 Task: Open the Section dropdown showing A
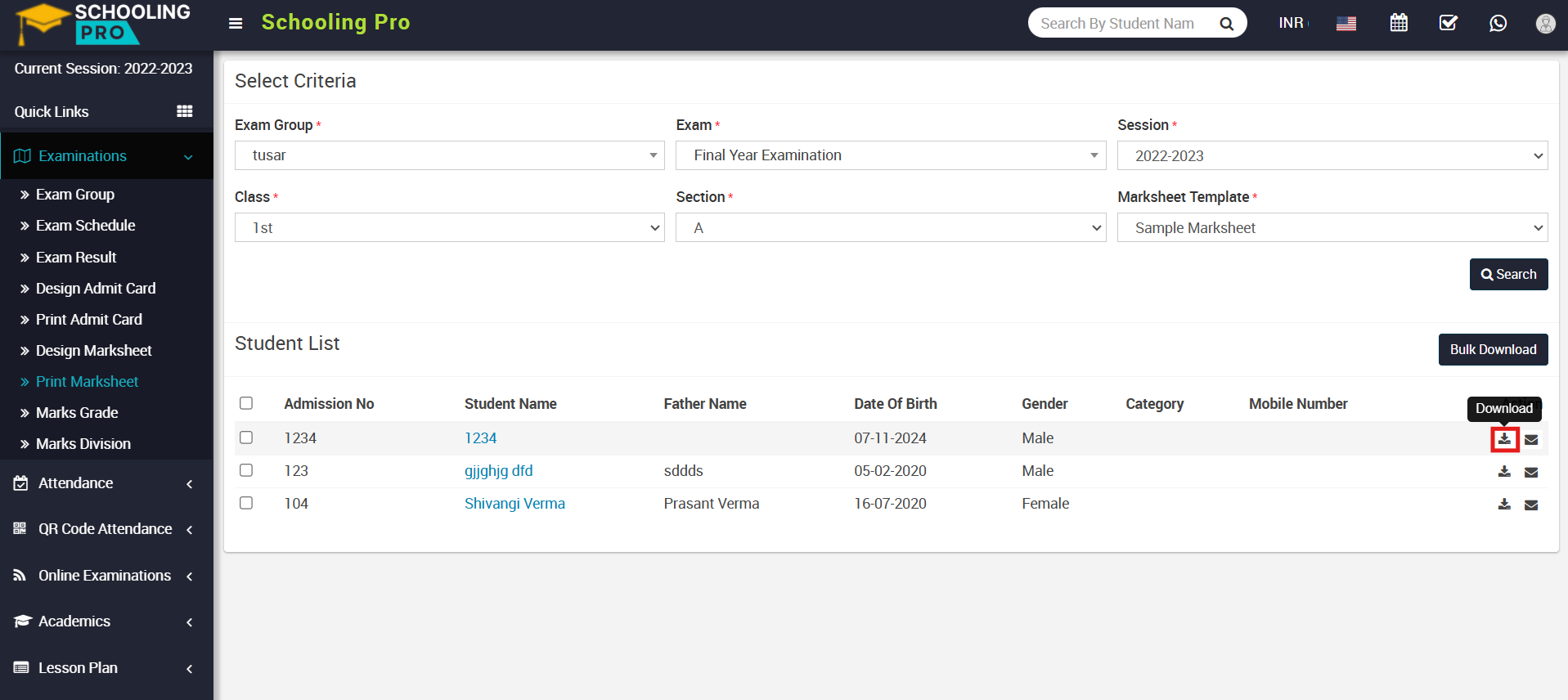[x=891, y=227]
